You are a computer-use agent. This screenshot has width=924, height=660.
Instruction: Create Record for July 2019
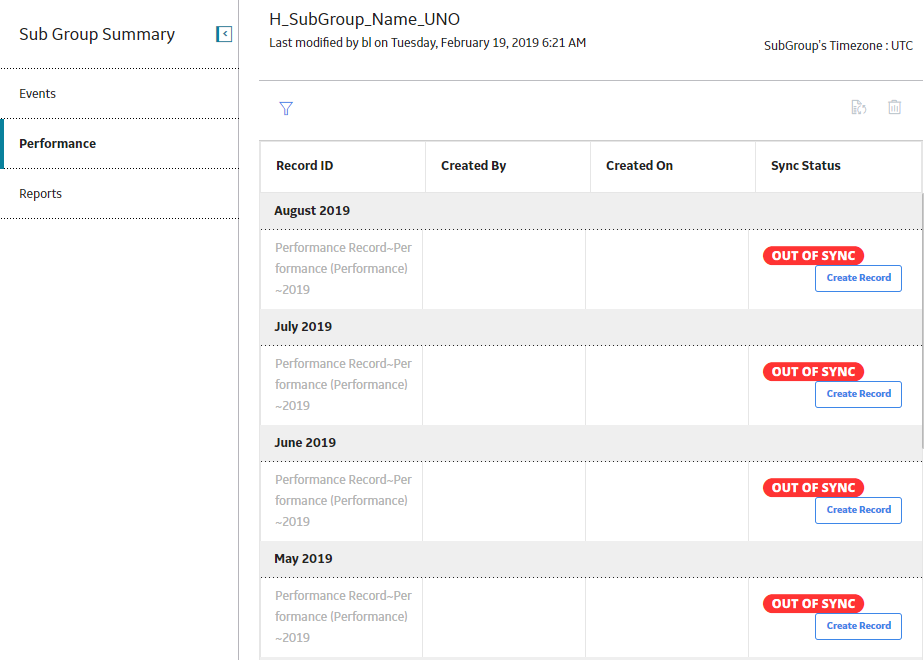click(858, 394)
